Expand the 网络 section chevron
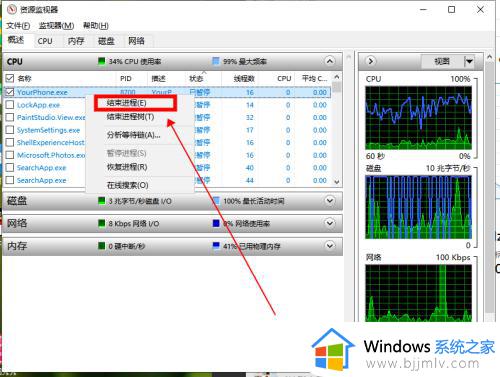 pyautogui.click(x=330, y=223)
